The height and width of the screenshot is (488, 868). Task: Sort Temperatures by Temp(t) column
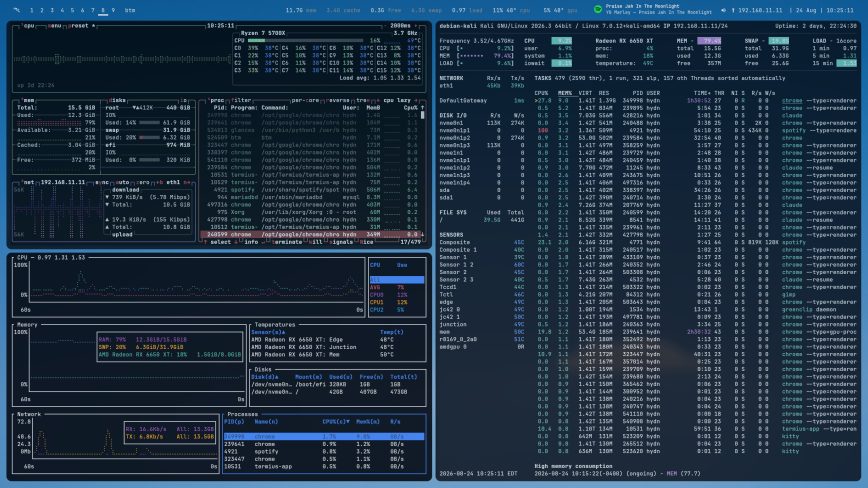click(392, 332)
